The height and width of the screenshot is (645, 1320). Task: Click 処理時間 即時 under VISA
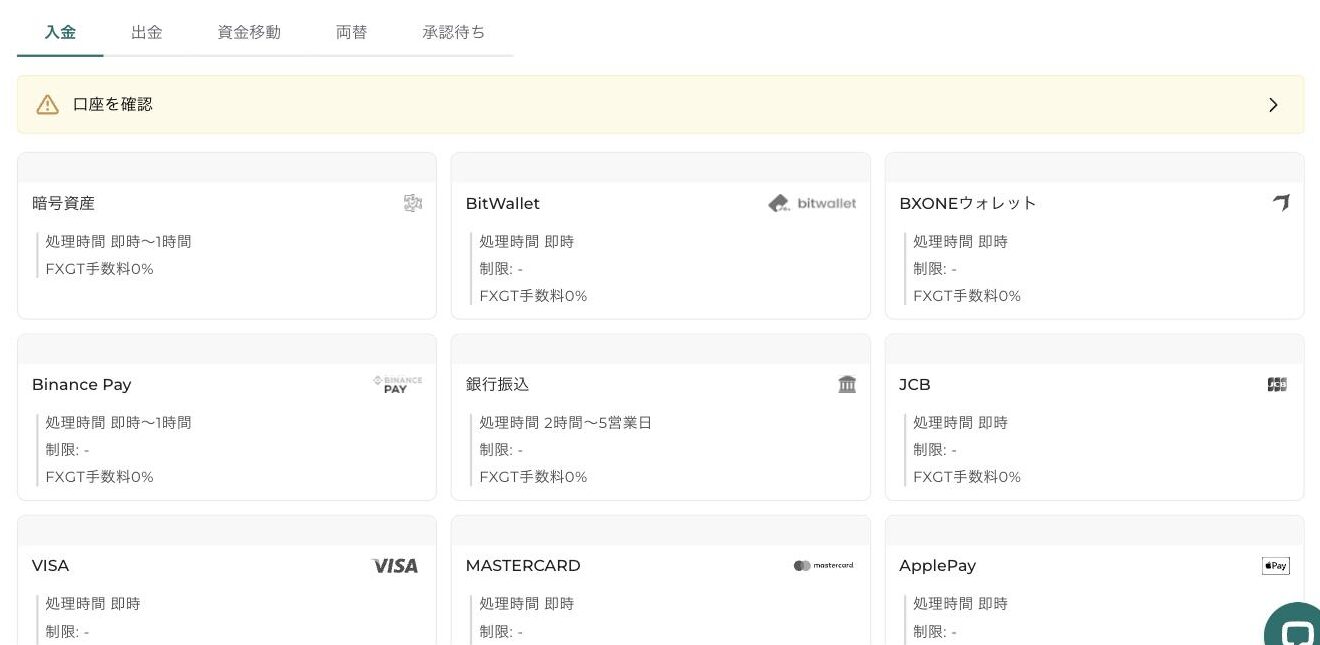click(x=93, y=604)
